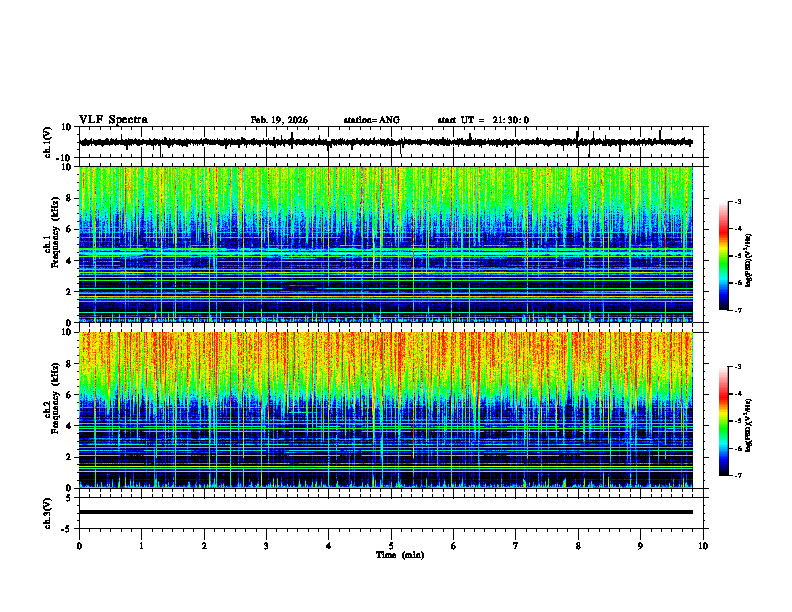Click the ch.2 "Frequency (kHz)" axis label
The width and height of the screenshot is (792, 612).
(55, 398)
